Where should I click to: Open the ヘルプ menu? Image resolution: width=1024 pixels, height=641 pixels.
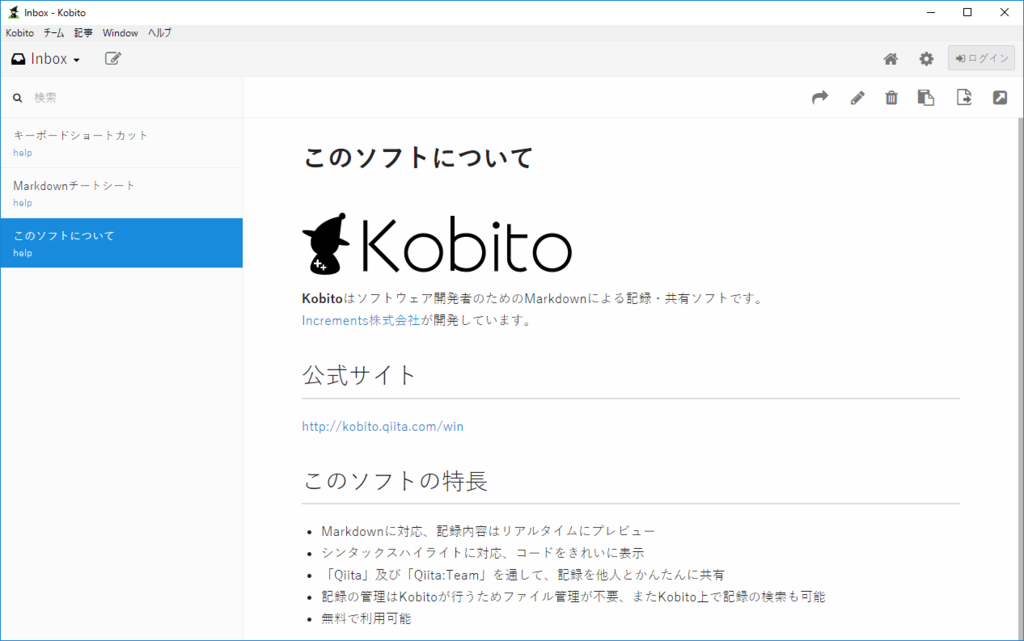coord(159,33)
